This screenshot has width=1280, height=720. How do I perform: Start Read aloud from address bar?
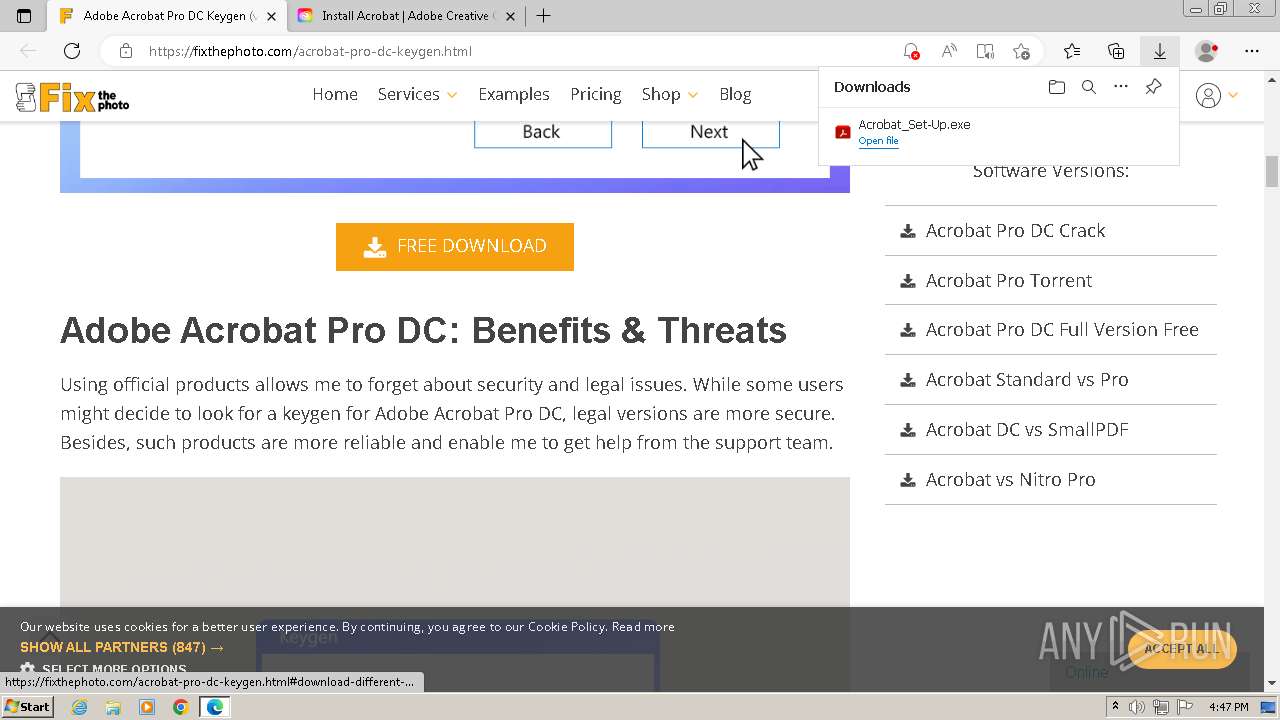pyautogui.click(x=948, y=51)
